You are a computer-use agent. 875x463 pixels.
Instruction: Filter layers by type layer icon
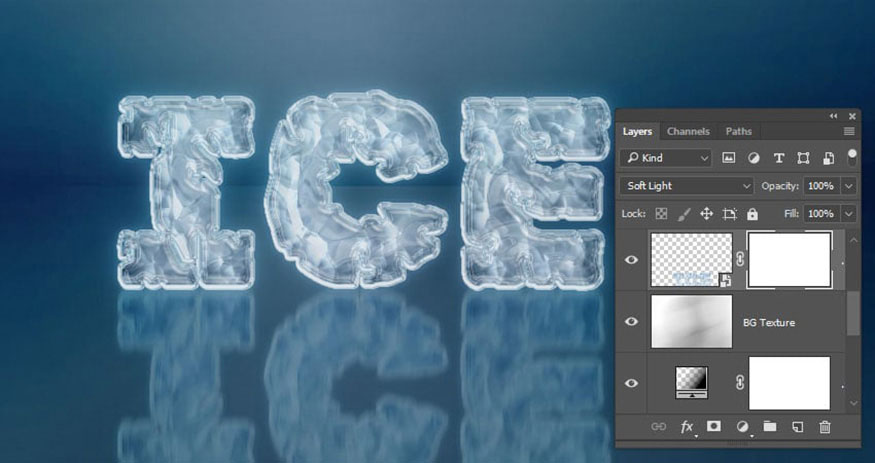click(x=778, y=158)
